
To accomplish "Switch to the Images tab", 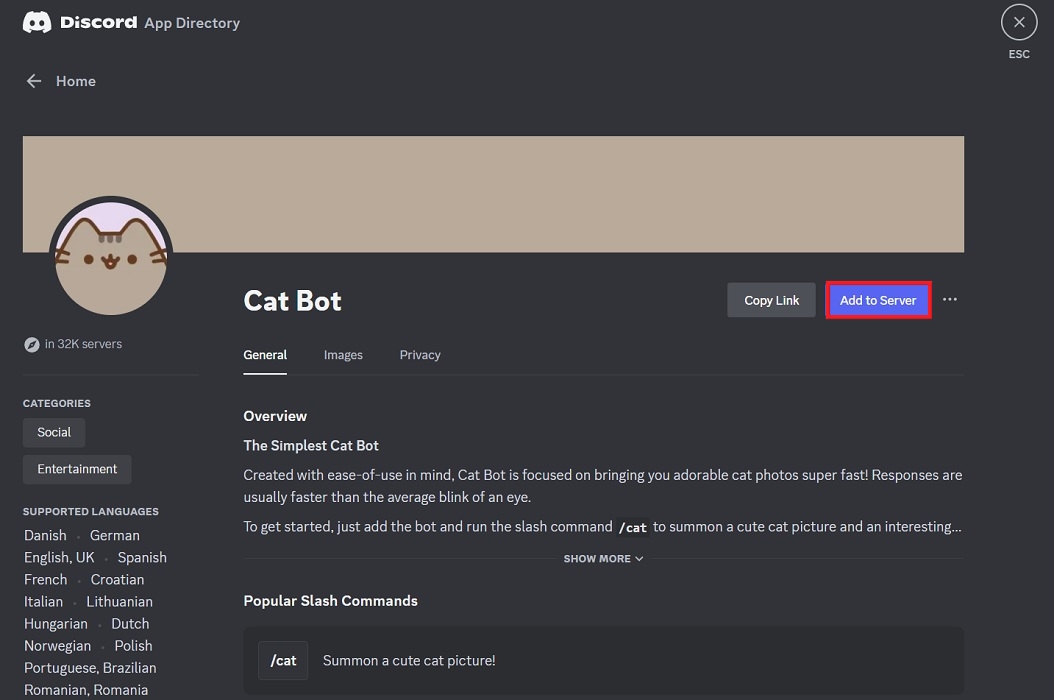I will click(x=343, y=354).
